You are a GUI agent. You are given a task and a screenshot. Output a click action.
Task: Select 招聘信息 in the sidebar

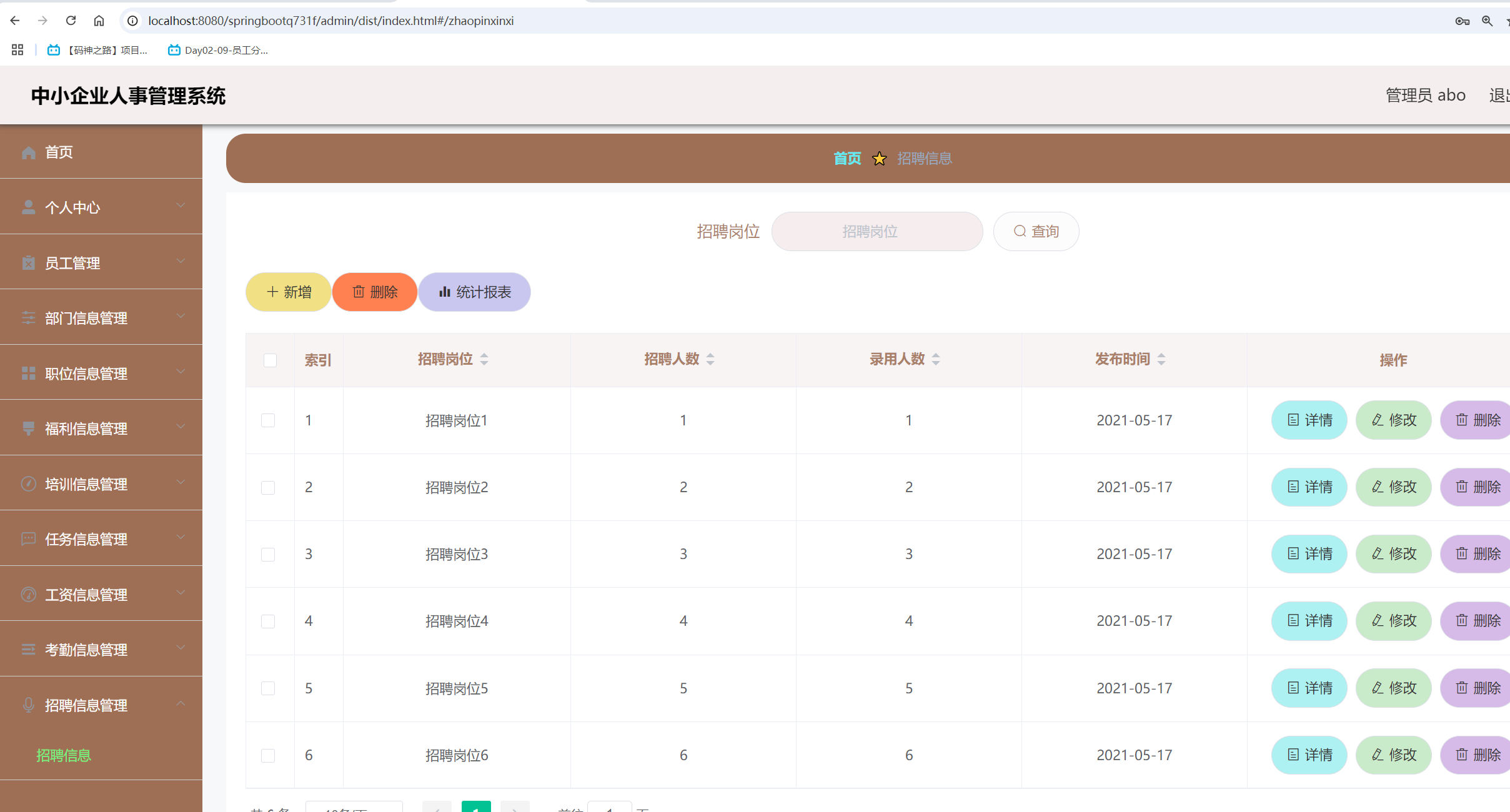(64, 755)
